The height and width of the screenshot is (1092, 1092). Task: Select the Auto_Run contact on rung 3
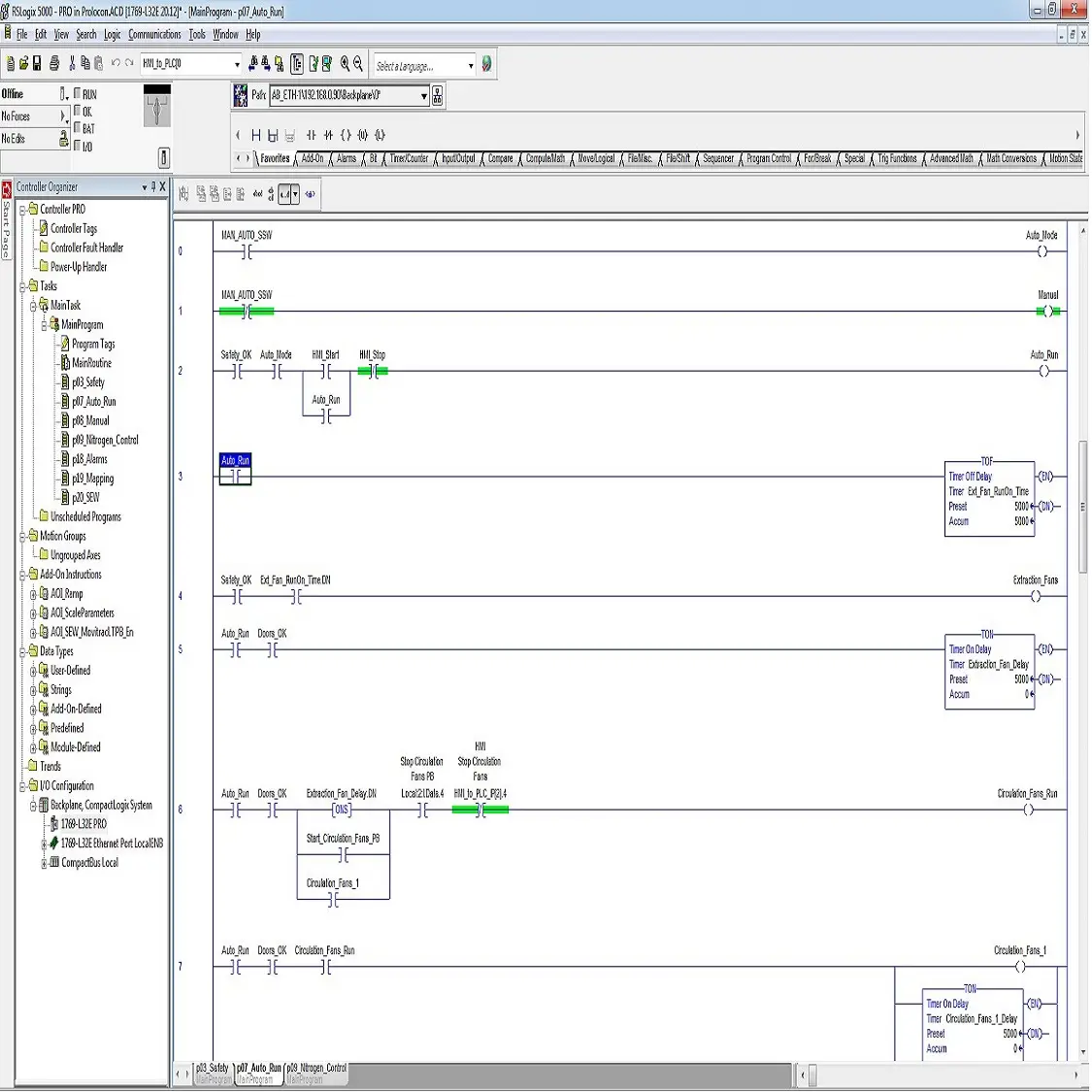pos(236,469)
